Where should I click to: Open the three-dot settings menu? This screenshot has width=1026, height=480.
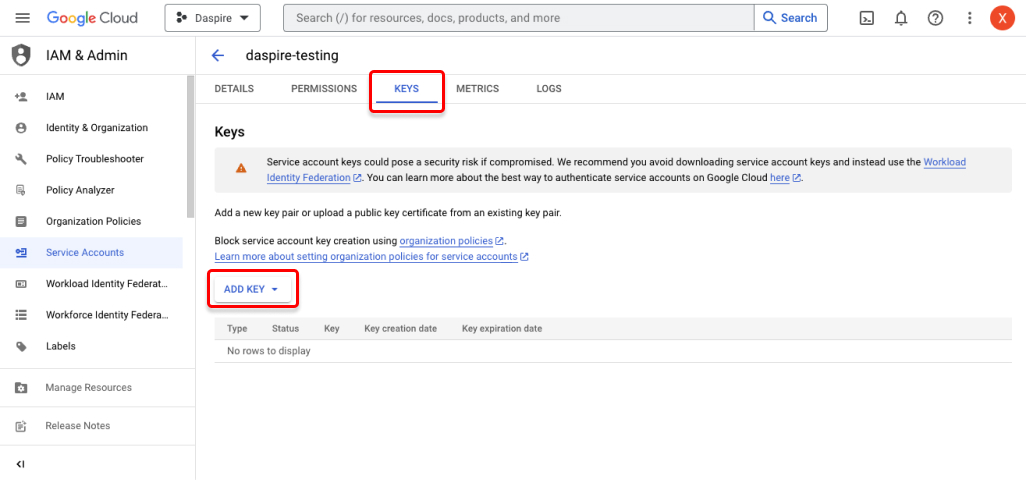click(970, 18)
